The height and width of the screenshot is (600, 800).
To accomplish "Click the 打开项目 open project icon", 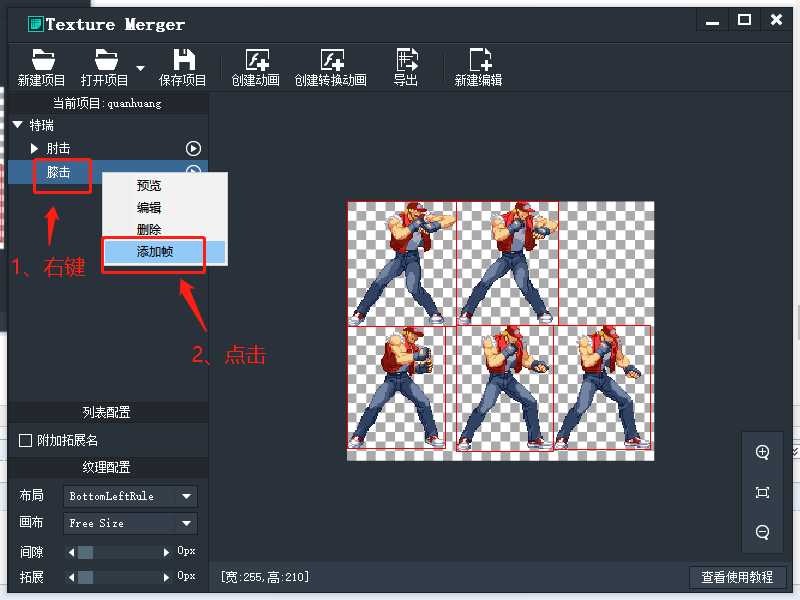I will click(106, 60).
